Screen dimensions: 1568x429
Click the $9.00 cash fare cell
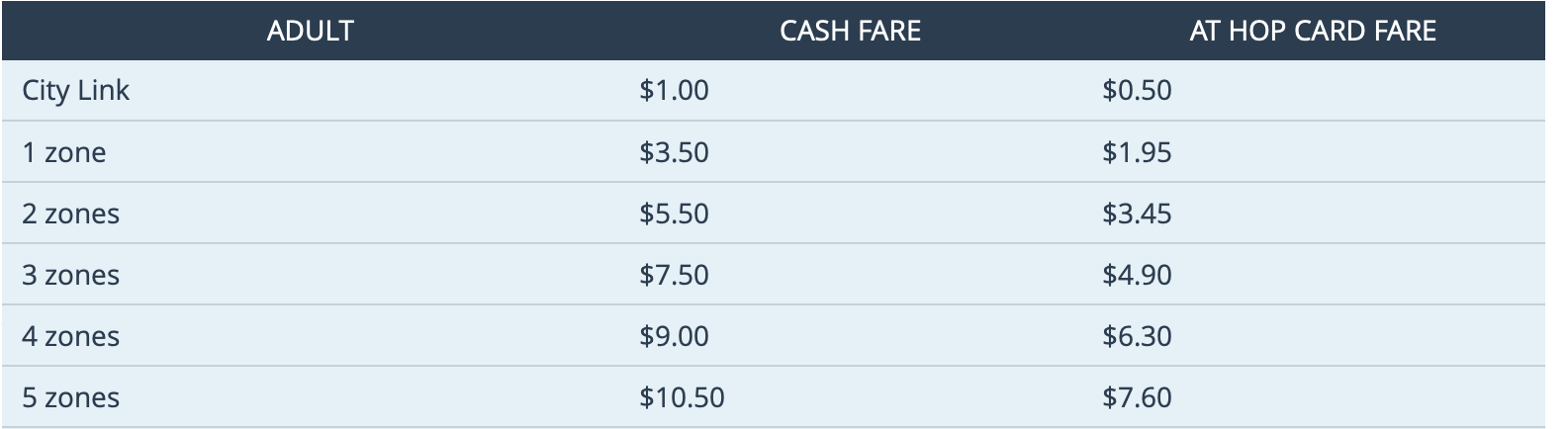[674, 336]
